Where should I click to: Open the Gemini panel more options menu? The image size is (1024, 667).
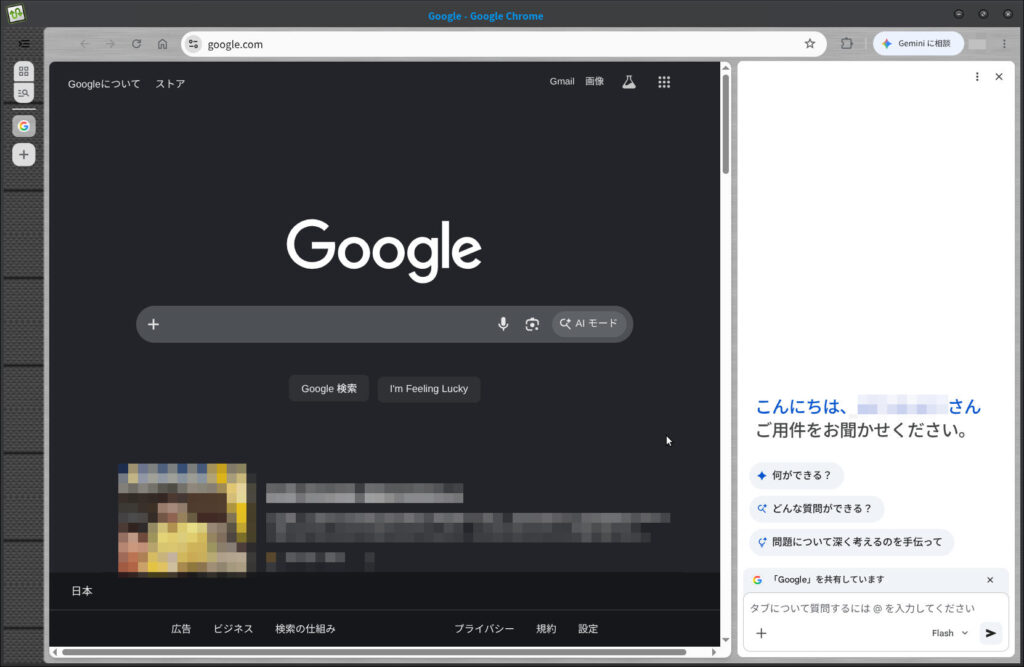977,77
